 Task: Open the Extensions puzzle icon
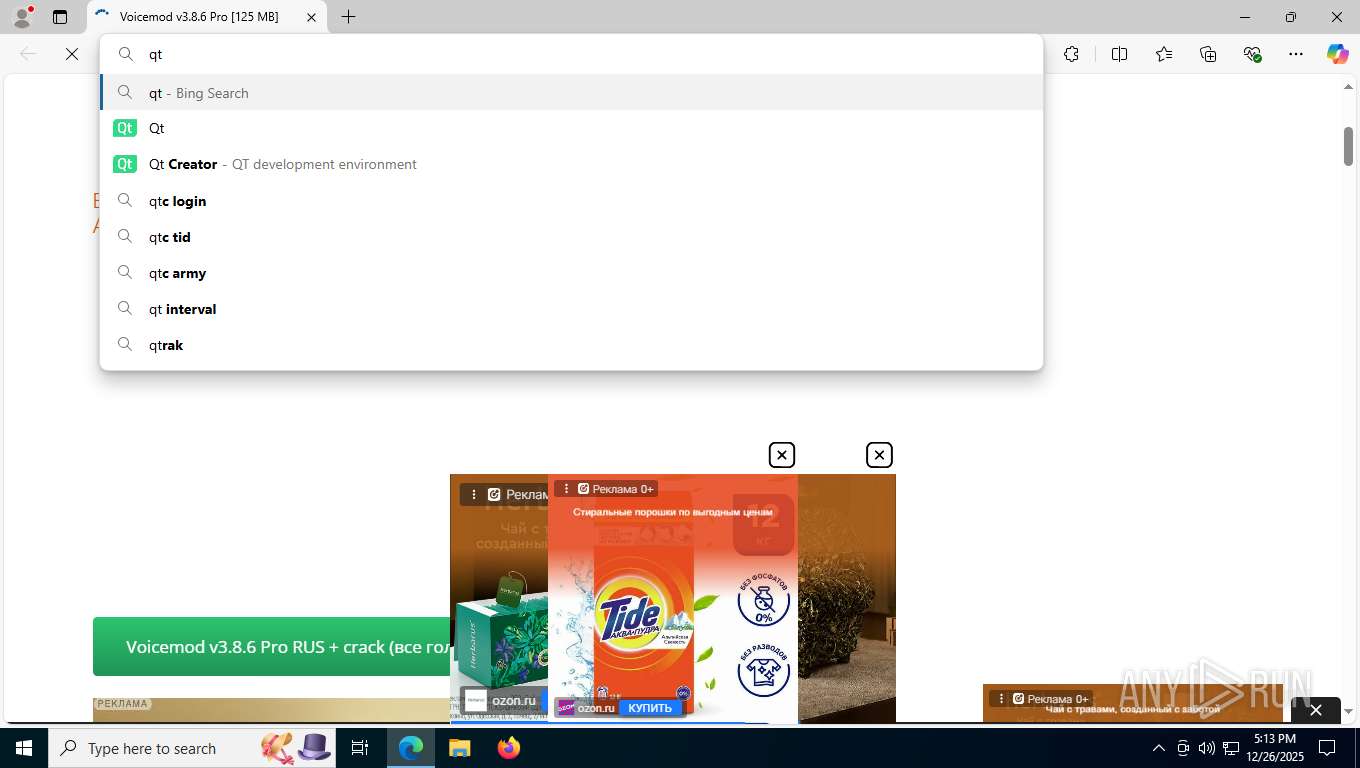[1072, 54]
